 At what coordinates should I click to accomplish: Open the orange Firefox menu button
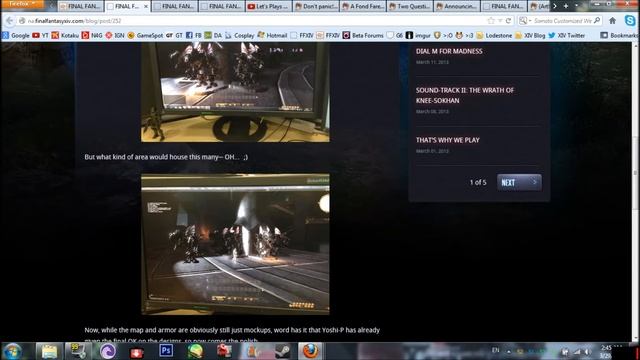22,4
